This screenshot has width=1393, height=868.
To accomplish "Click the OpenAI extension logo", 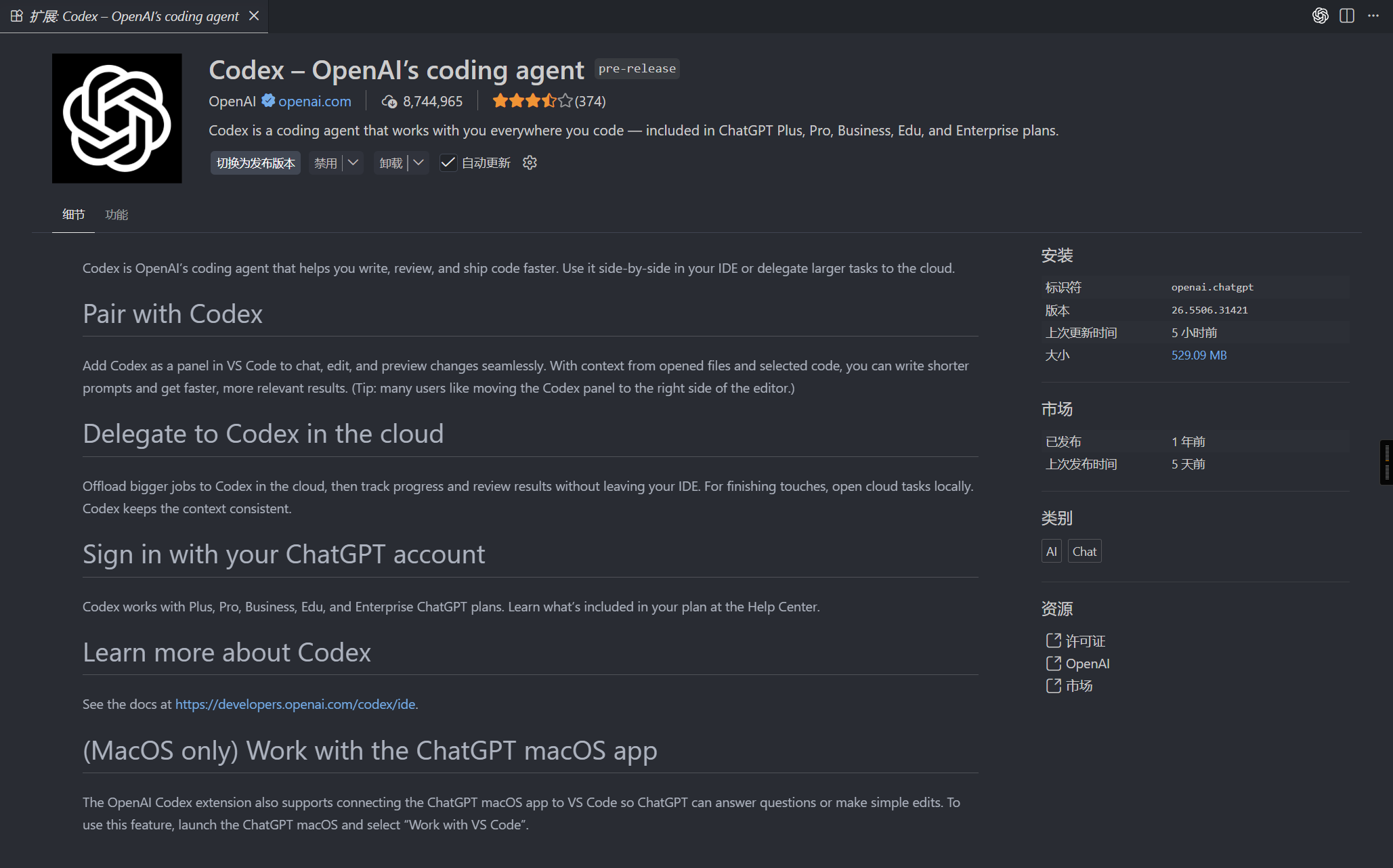I will (x=117, y=118).
